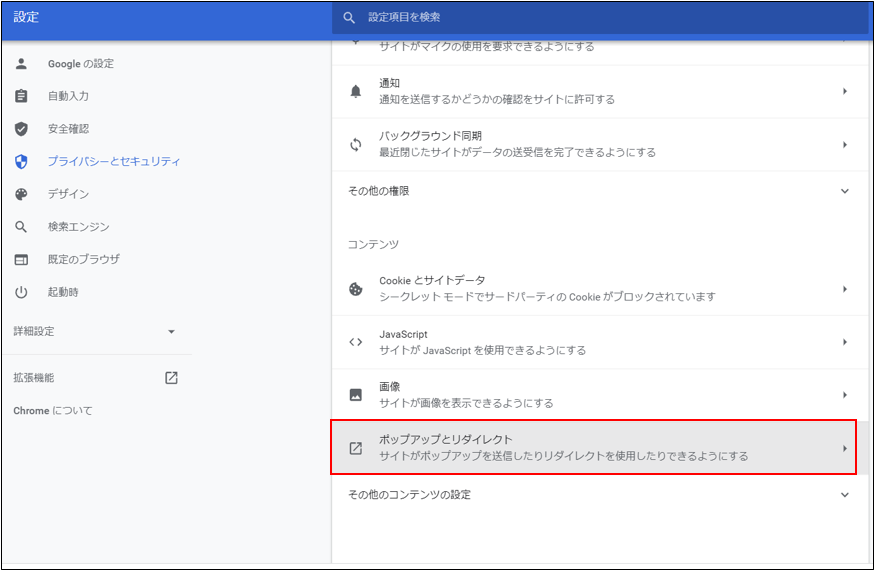Click the palette icon for デザイン

coord(21,194)
